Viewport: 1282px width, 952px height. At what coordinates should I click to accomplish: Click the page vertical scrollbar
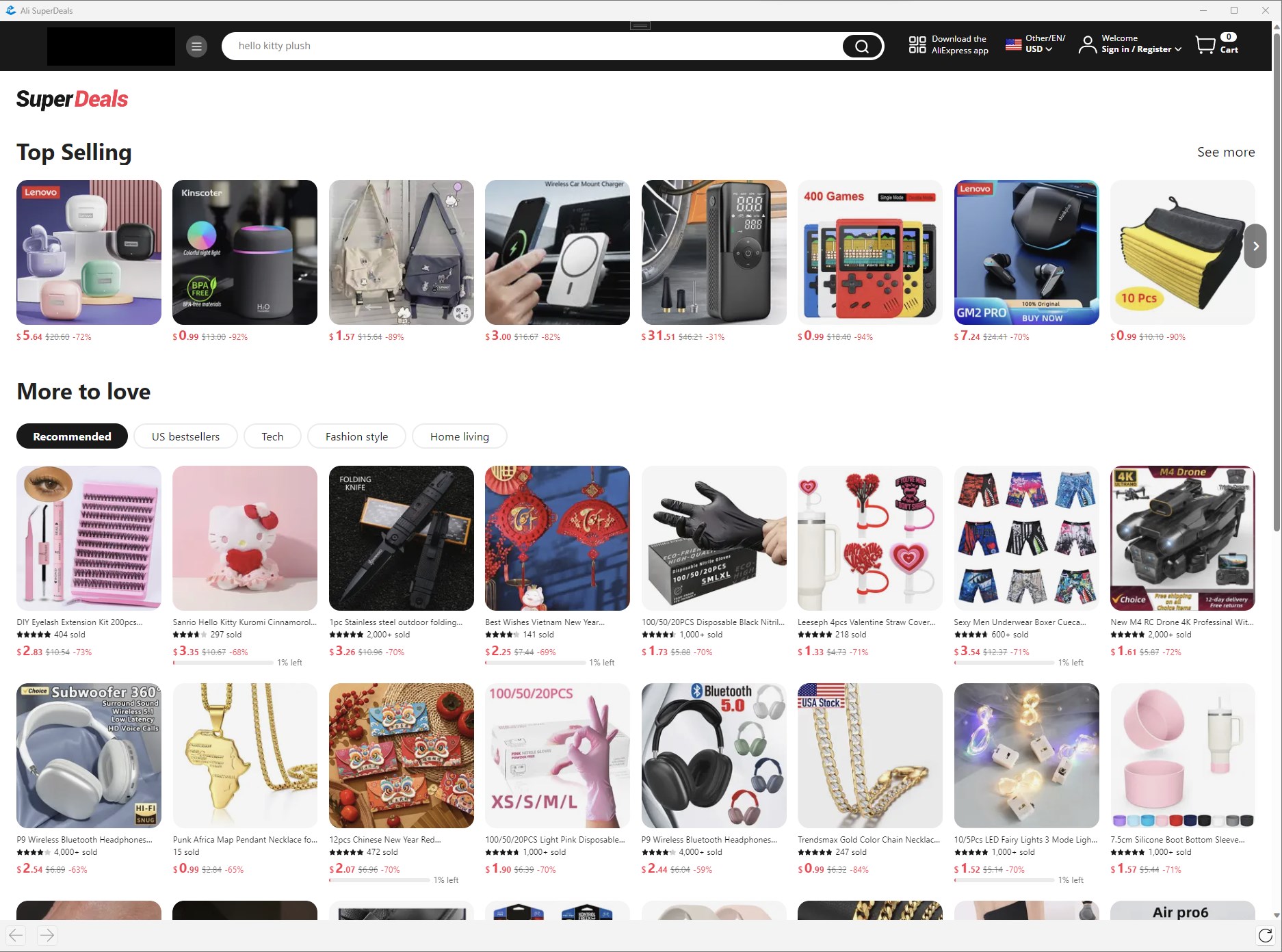[x=1277, y=274]
